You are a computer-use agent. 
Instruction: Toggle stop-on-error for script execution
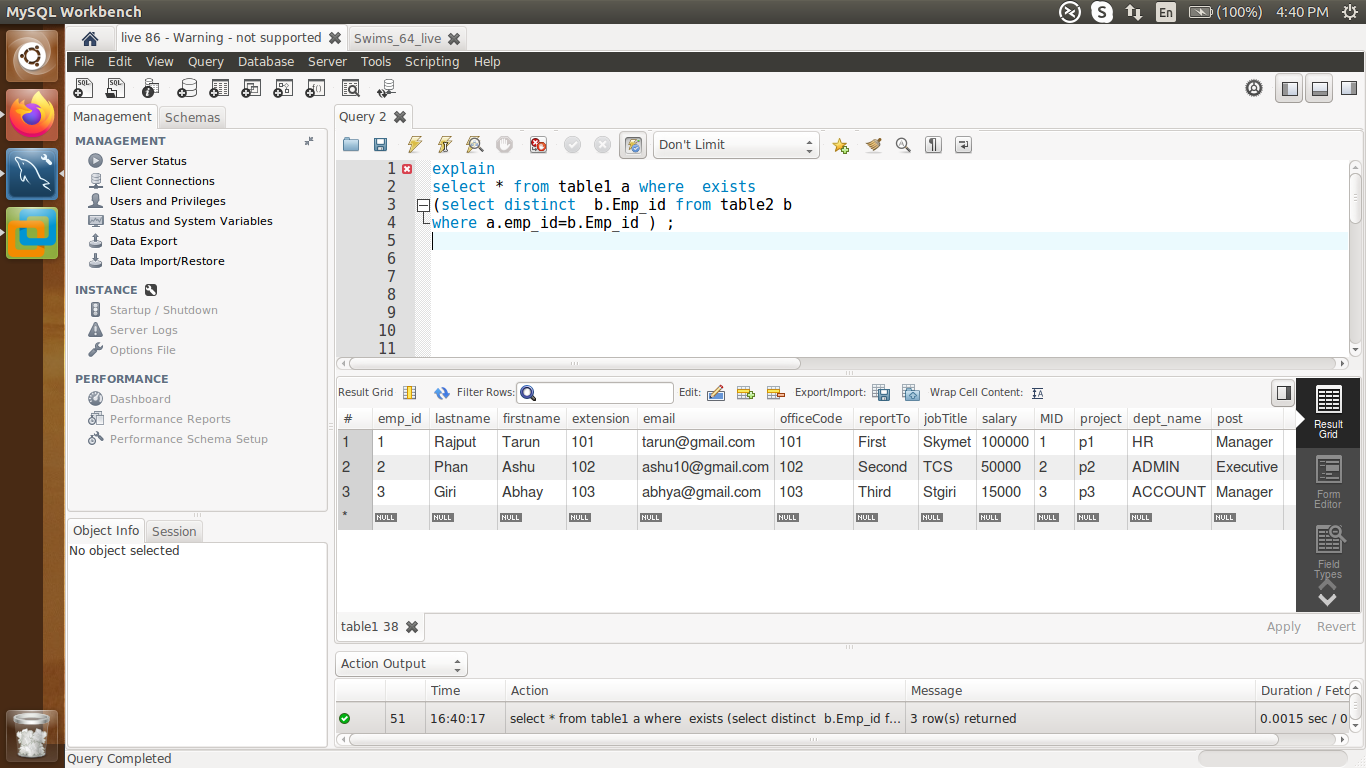(x=538, y=145)
